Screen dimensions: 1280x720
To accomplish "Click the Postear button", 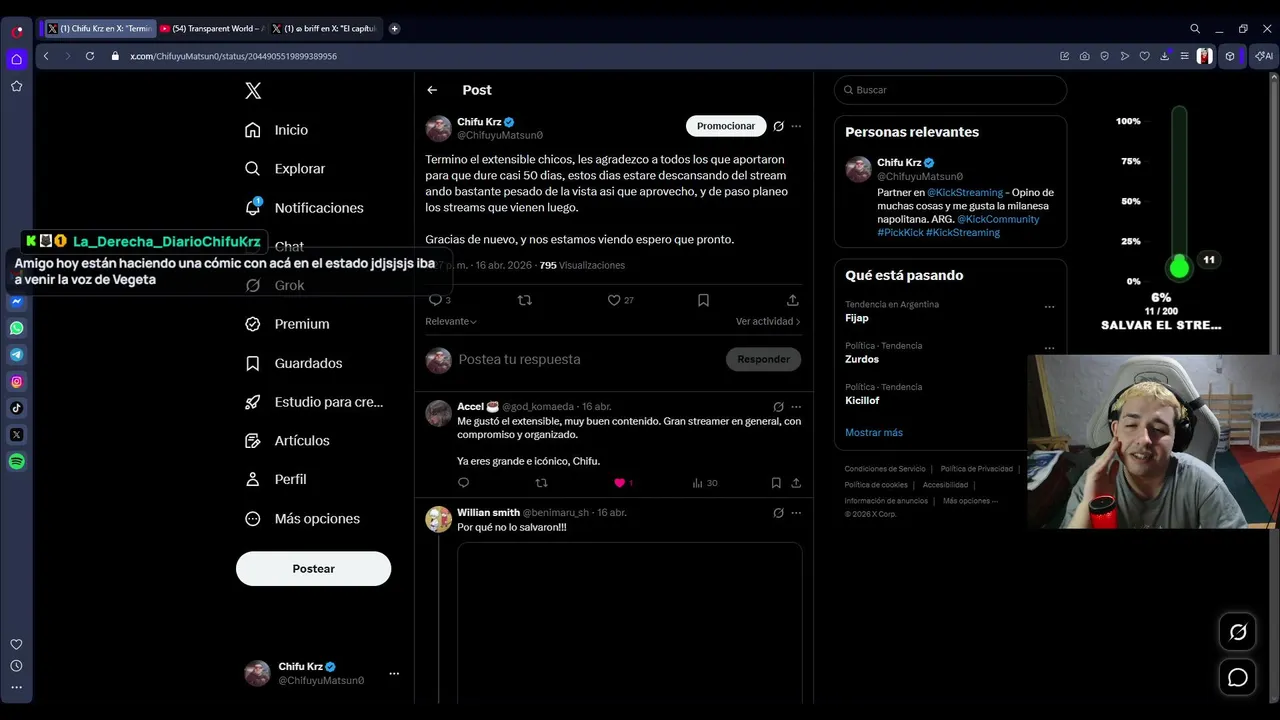I will tap(313, 569).
